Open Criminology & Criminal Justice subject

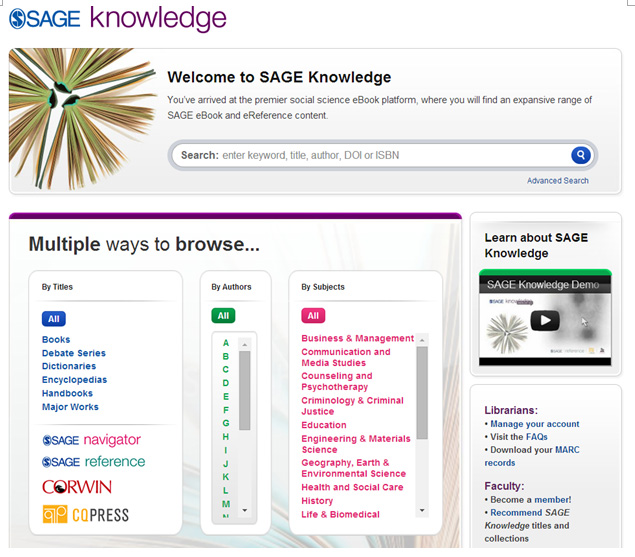click(352, 406)
